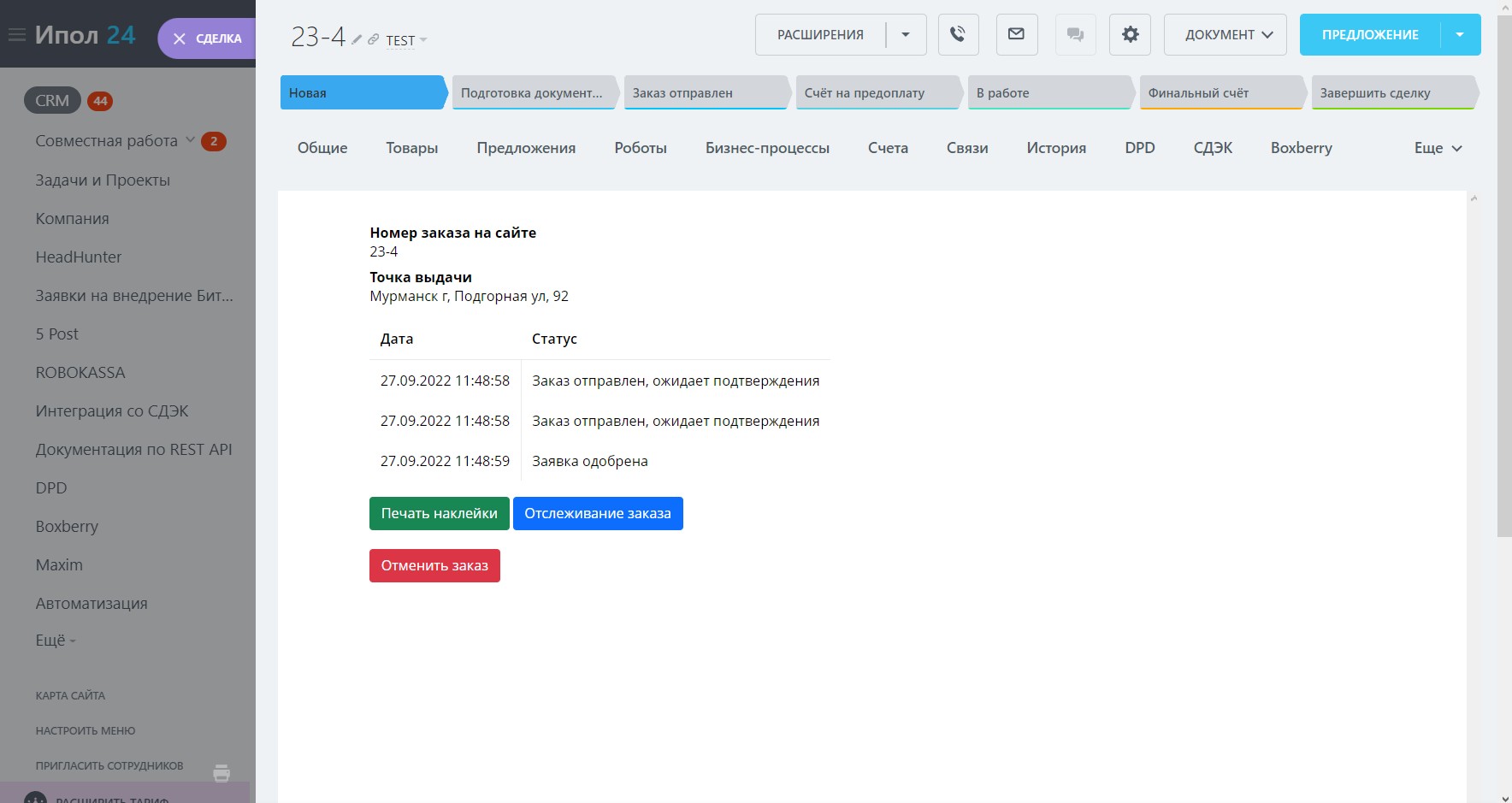Expand the РАСШИРЕНИЯ dropdown arrow
The width and height of the screenshot is (1512, 803).
tap(906, 35)
